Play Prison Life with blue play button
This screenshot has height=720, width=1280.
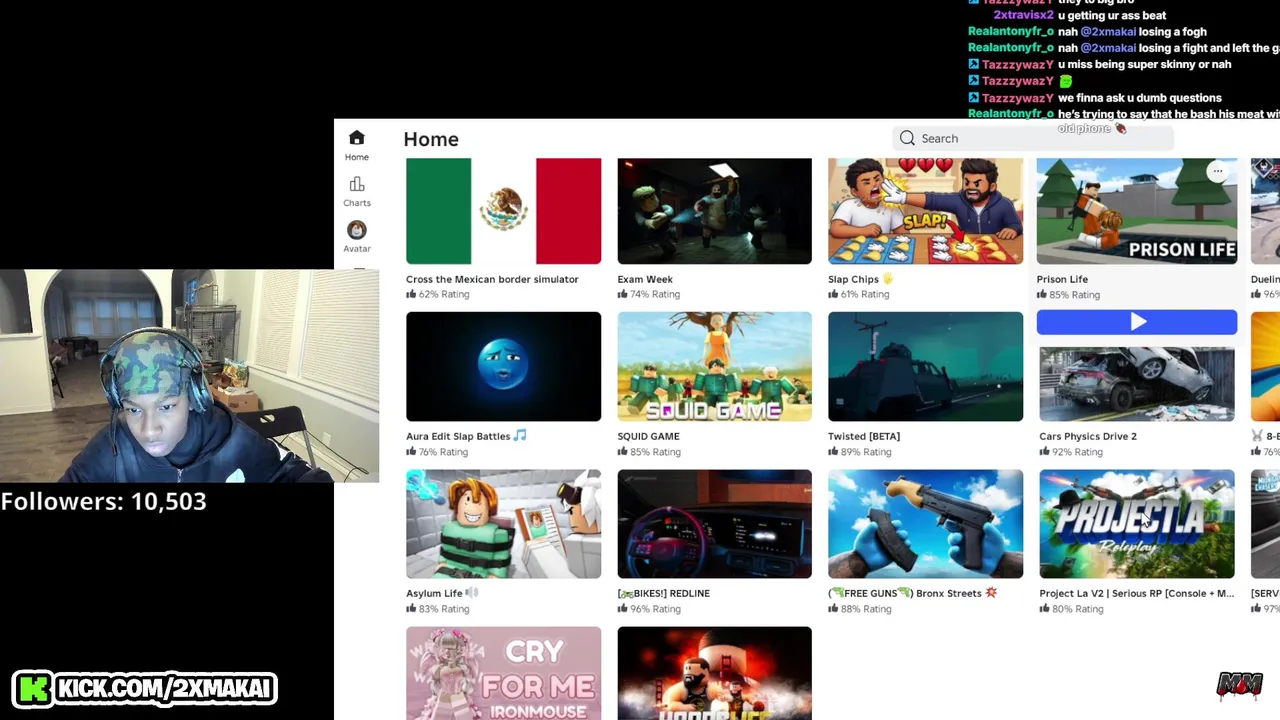(x=1137, y=322)
